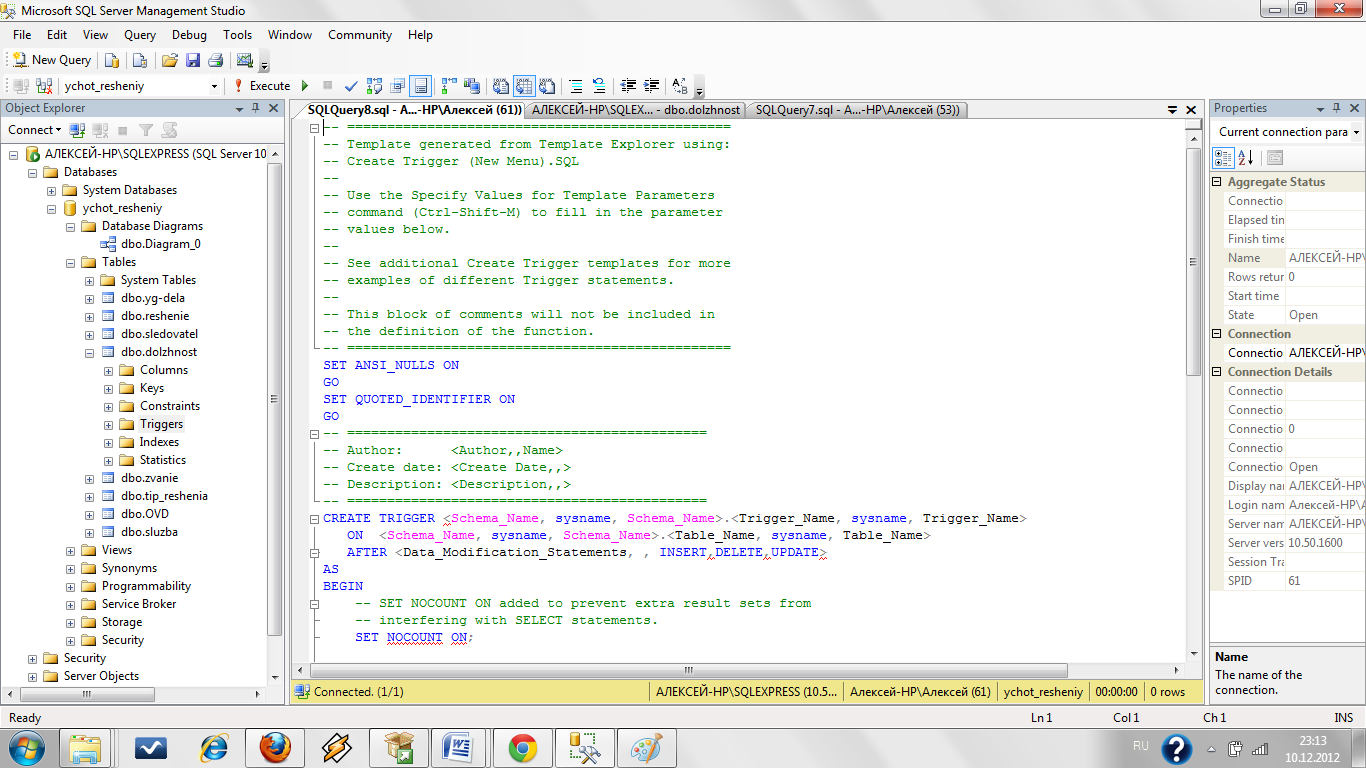Click the Activity Monitor toolbar icon

[245, 60]
